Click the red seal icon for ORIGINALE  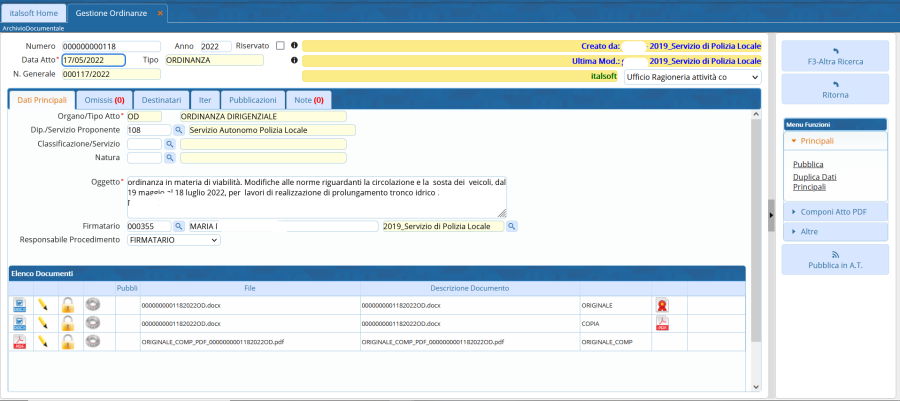coord(661,304)
